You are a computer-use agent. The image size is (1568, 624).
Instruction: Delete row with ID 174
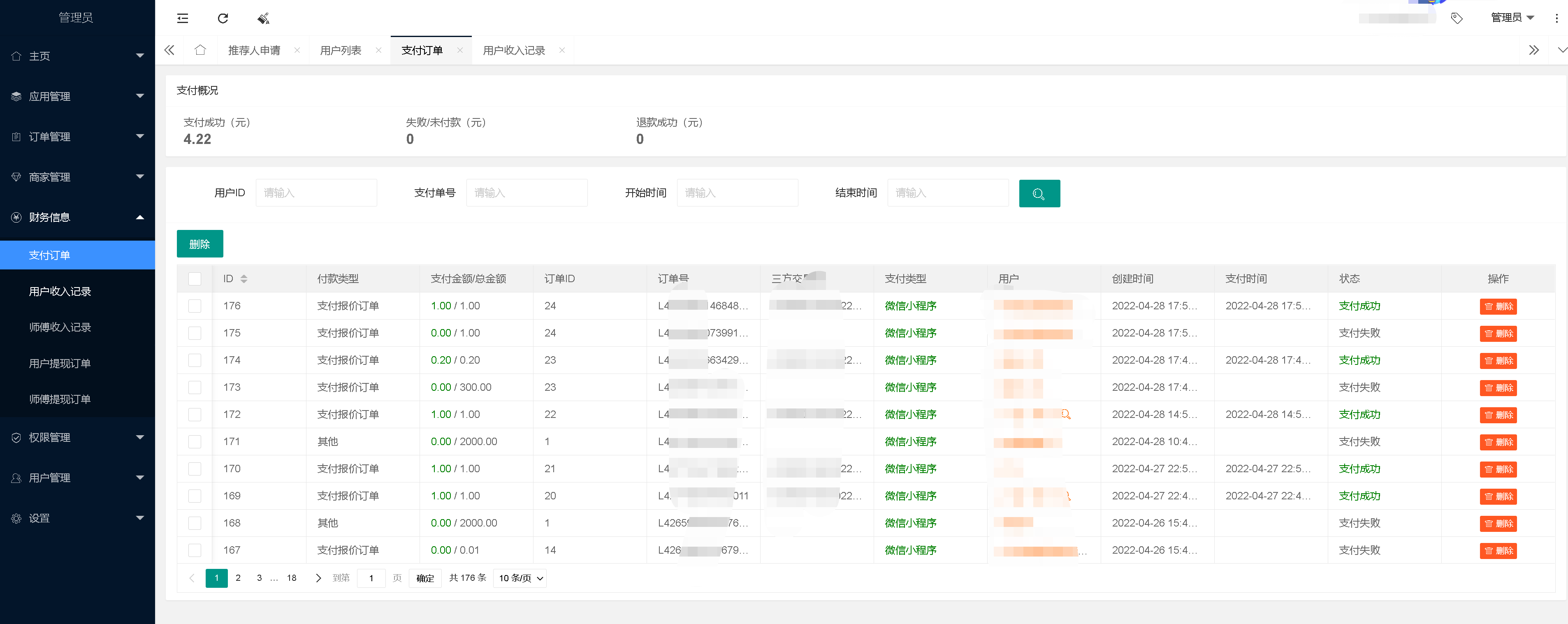(1497, 360)
